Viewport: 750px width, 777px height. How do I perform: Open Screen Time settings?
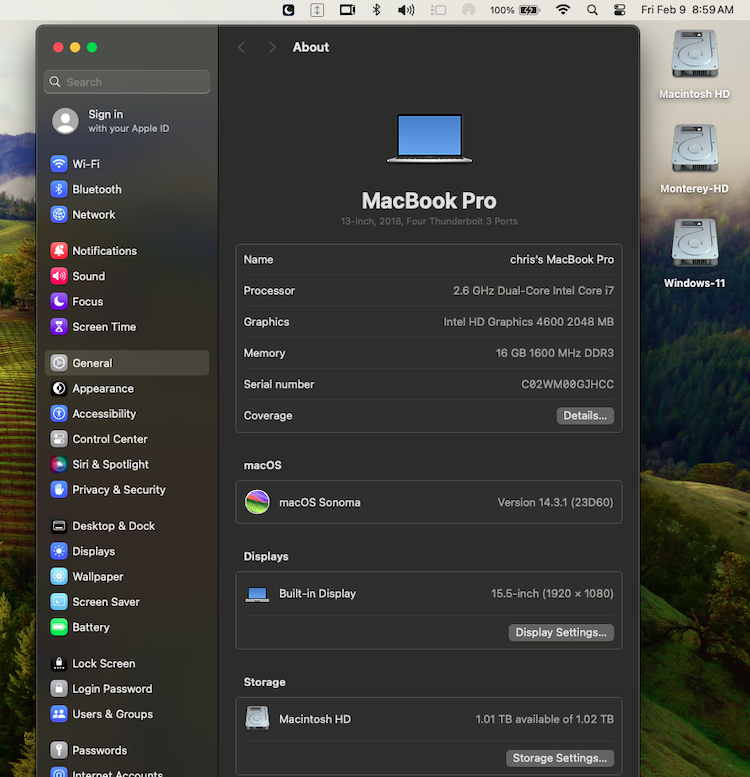click(127, 327)
